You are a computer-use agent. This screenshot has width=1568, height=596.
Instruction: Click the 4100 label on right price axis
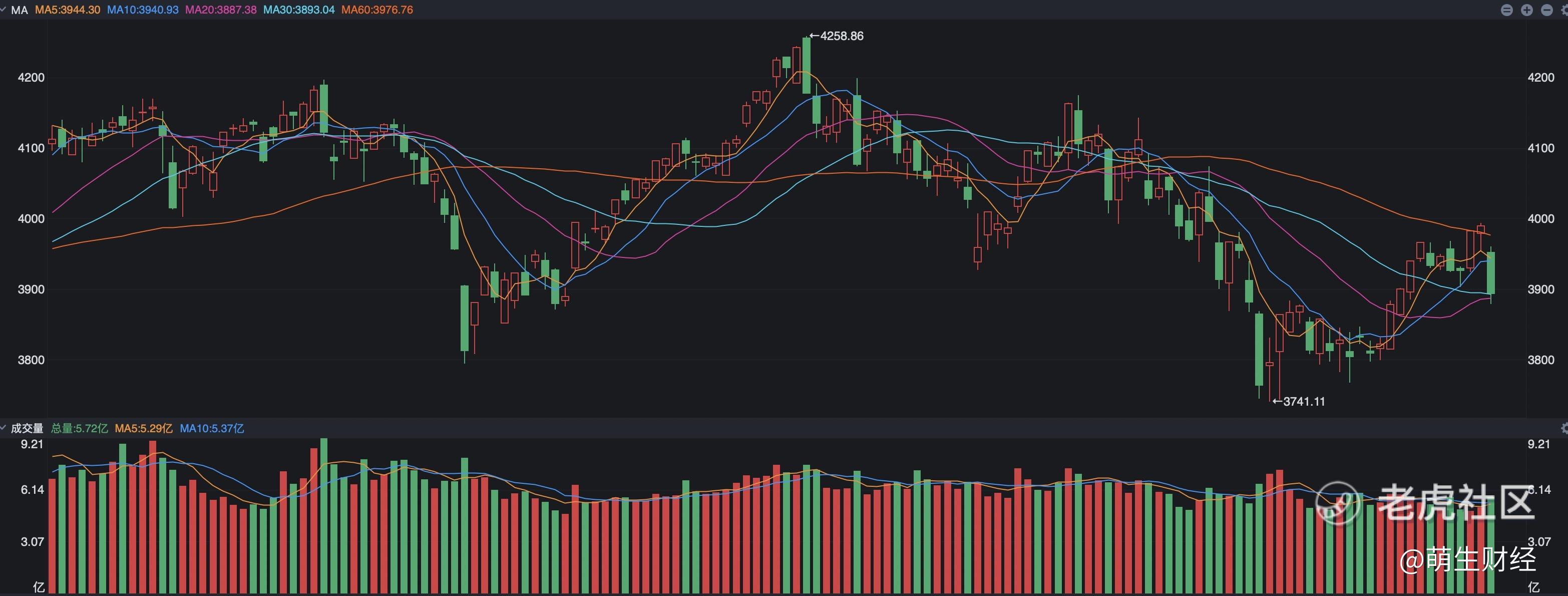[1540, 148]
